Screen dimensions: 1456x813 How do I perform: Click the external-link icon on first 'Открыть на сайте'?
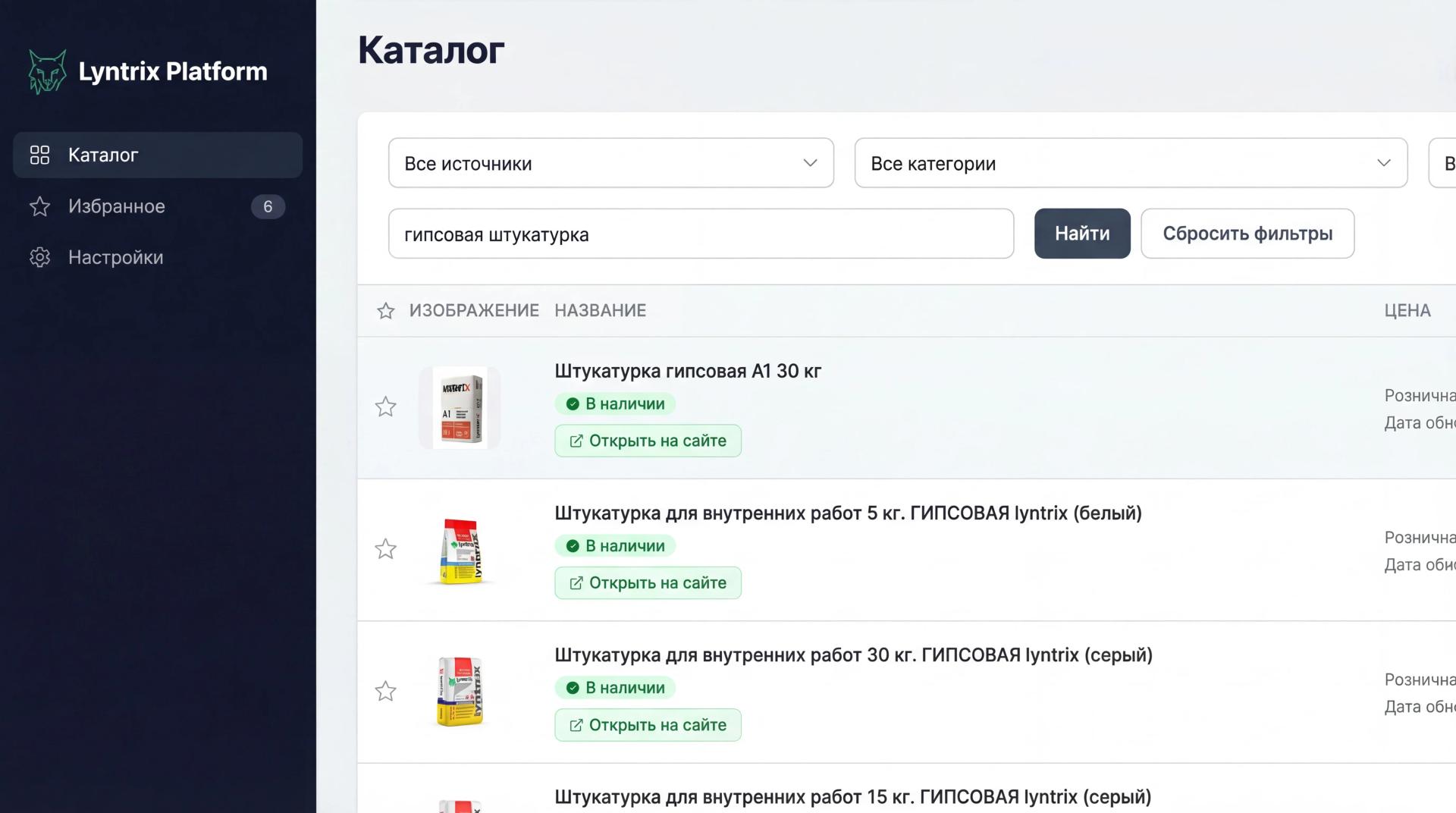577,441
